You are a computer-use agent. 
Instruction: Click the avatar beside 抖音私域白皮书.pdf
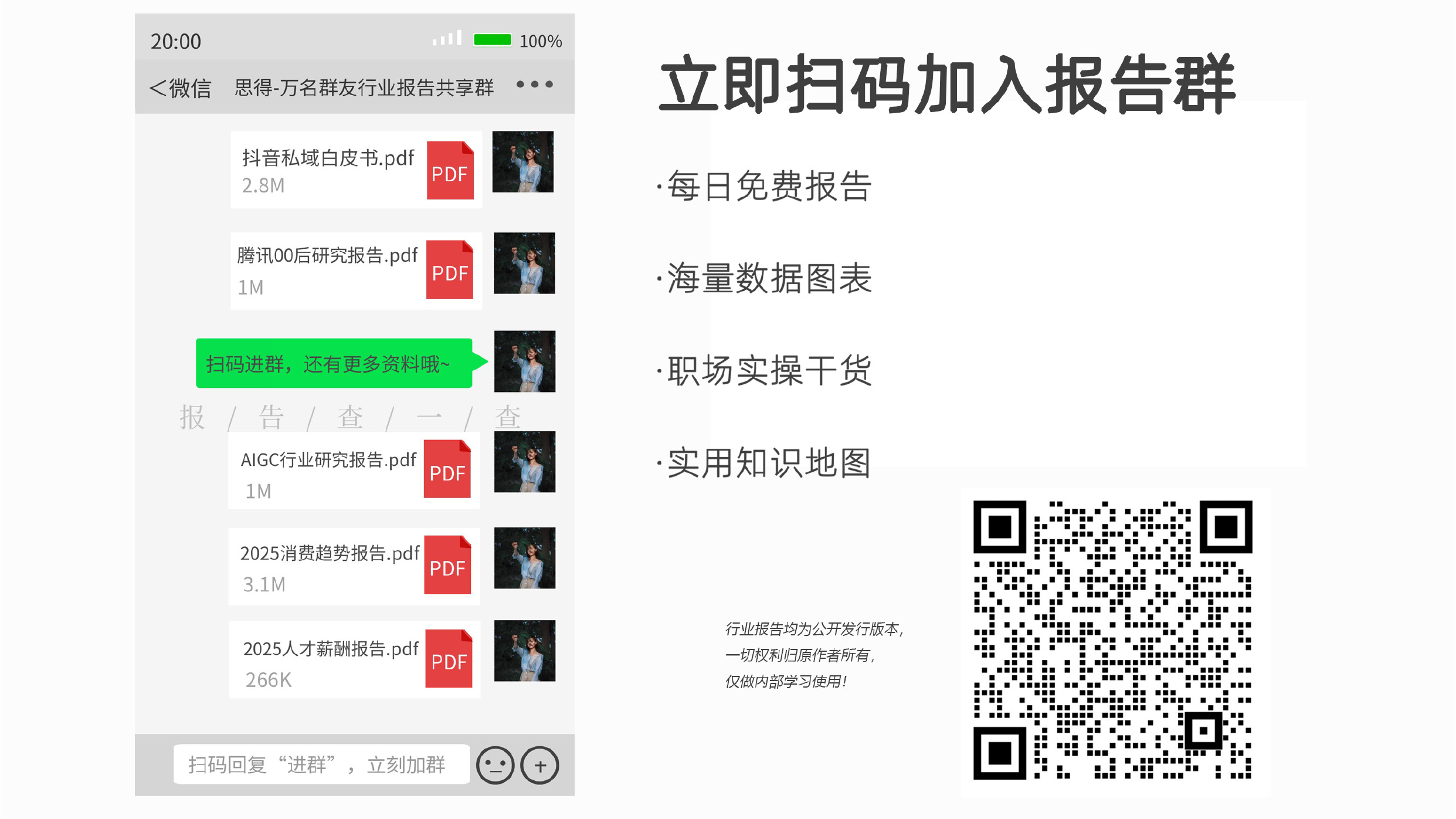522,161
